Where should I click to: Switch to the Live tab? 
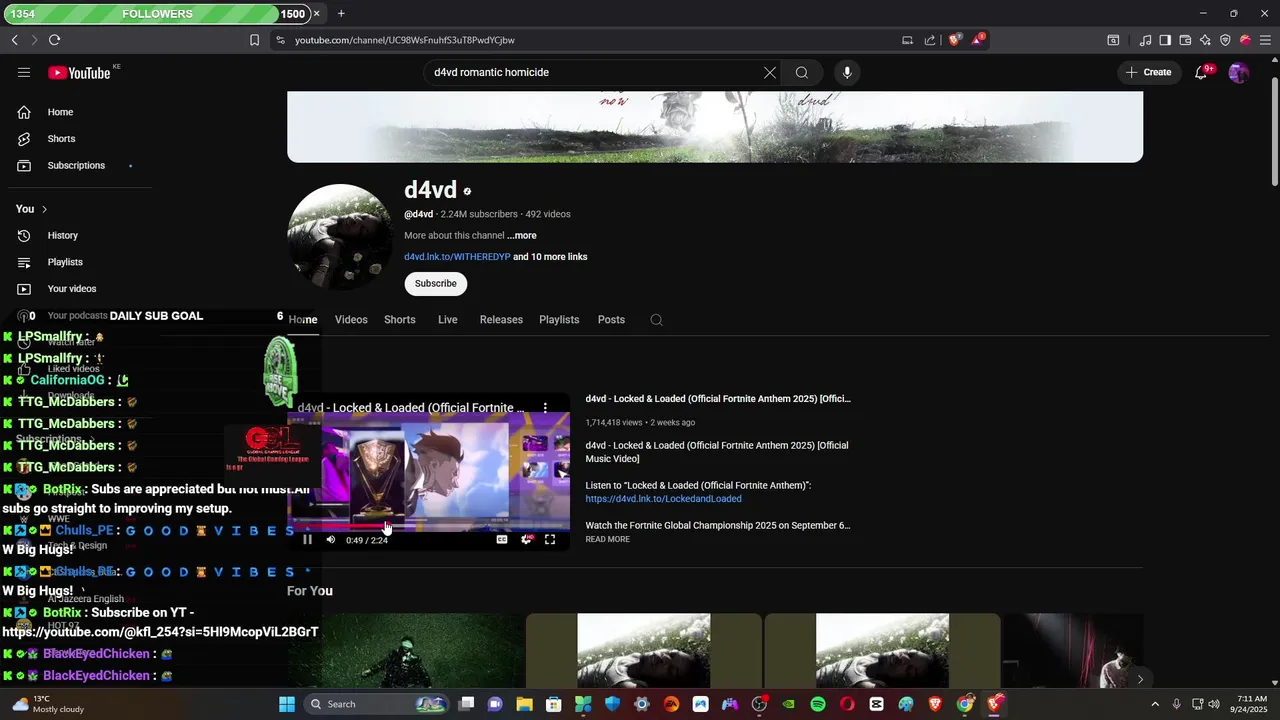coord(448,320)
